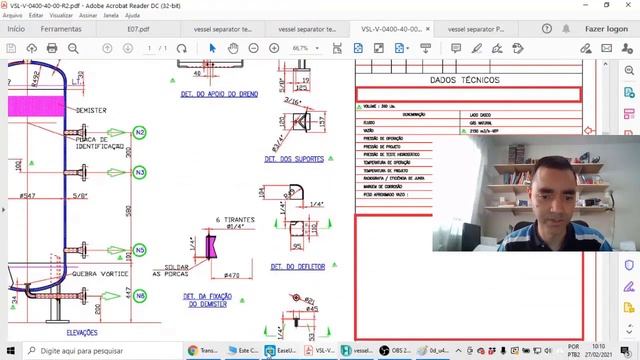
Task: Click nozzle marker N2 in the drawing
Action: coord(140,133)
